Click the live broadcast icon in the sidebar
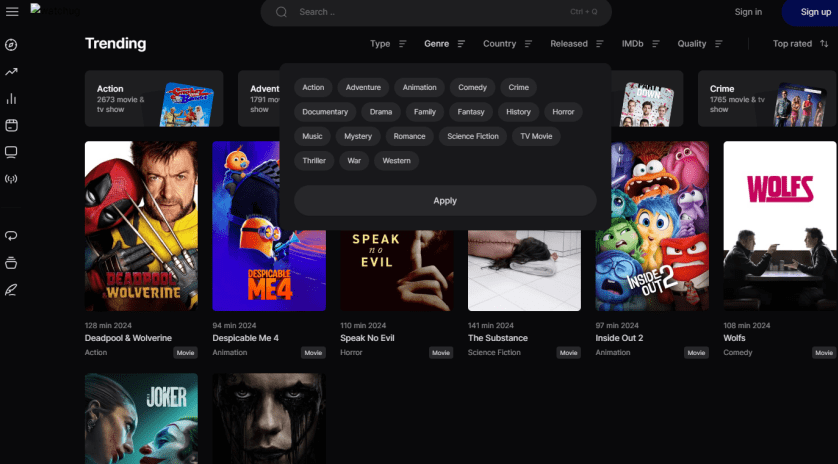The image size is (838, 464). point(12,180)
